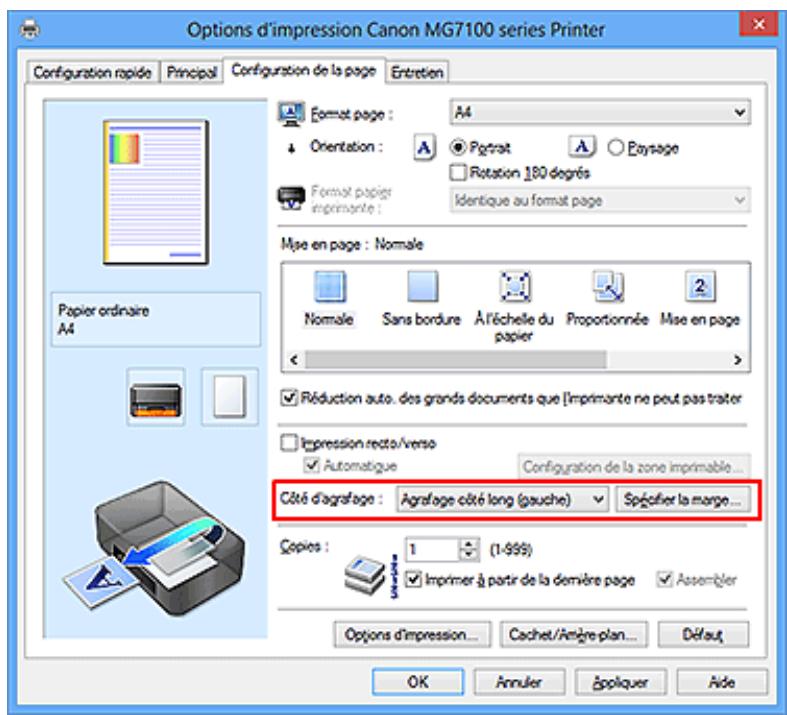Pick the À l'échelle du papier icon
The width and height of the screenshot is (787, 715).
(515, 287)
